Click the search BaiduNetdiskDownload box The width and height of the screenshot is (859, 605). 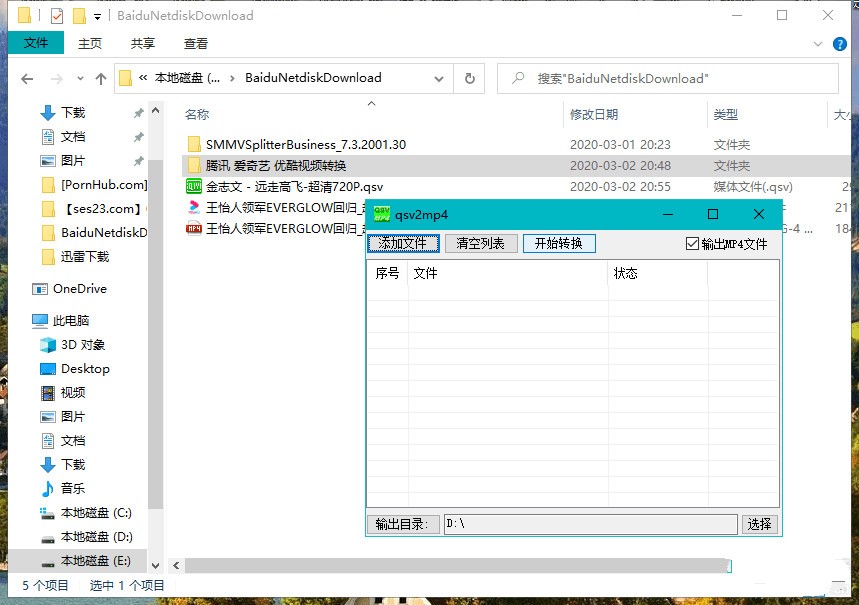coord(668,79)
